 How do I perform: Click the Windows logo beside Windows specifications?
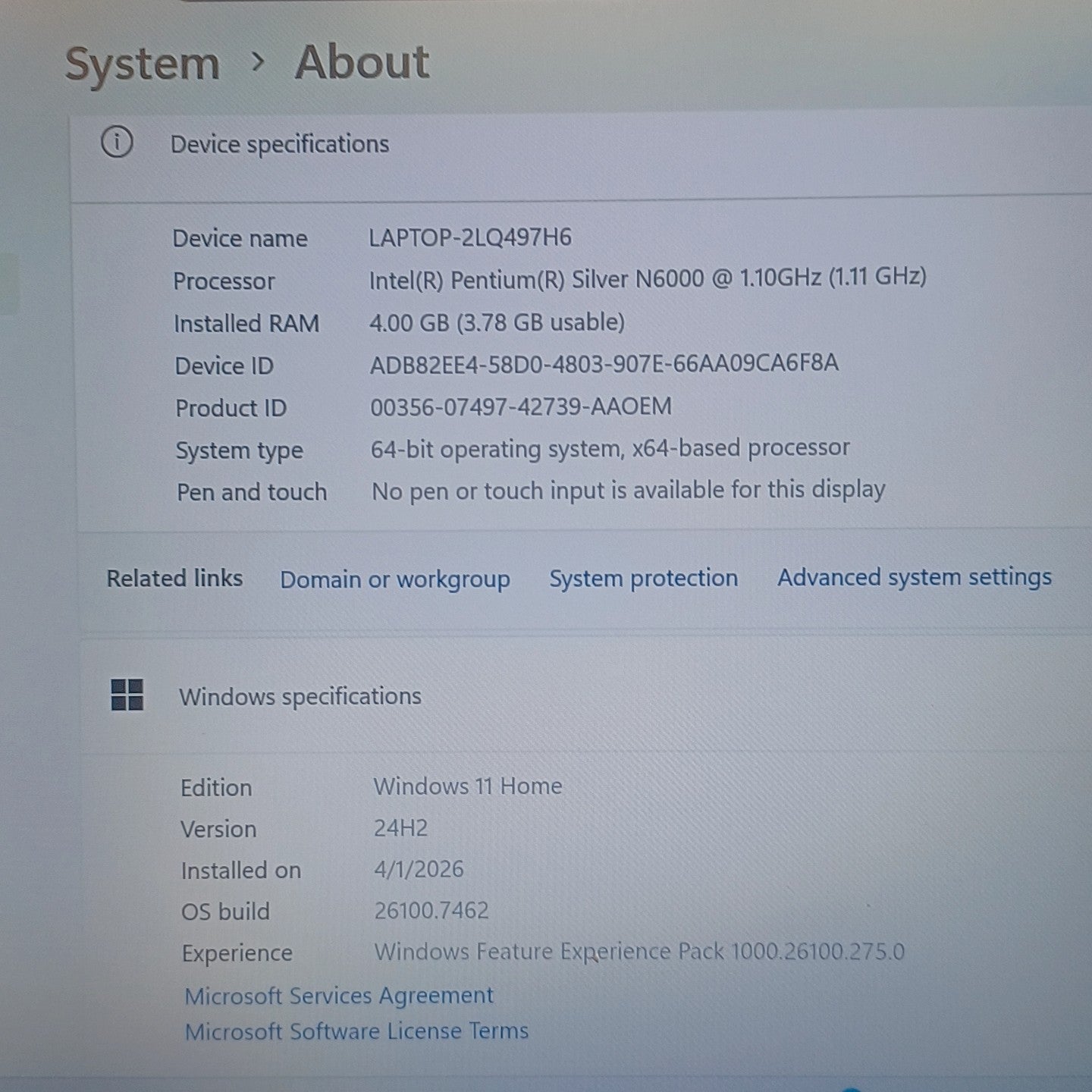point(127,695)
